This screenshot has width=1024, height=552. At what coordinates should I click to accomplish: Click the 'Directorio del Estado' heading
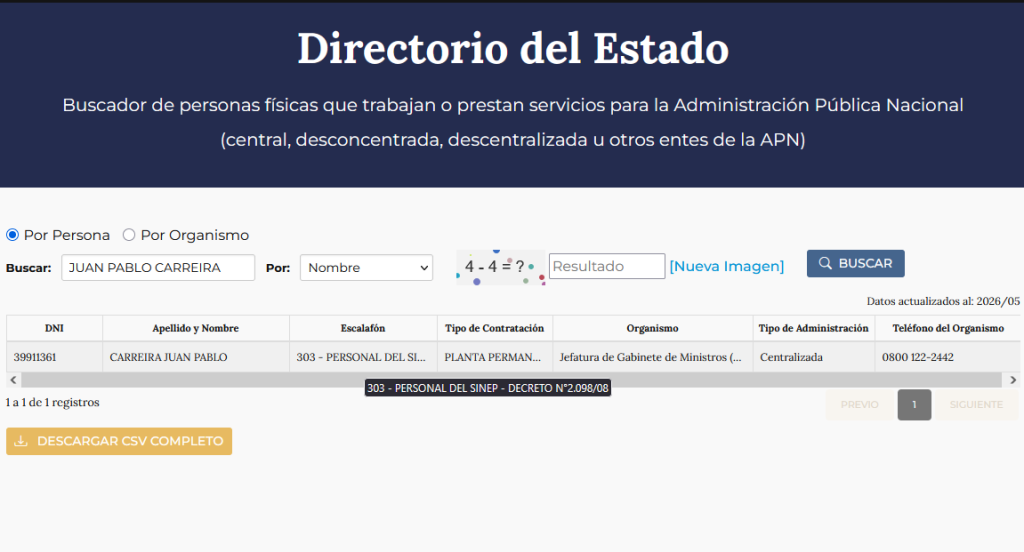[x=513, y=48]
